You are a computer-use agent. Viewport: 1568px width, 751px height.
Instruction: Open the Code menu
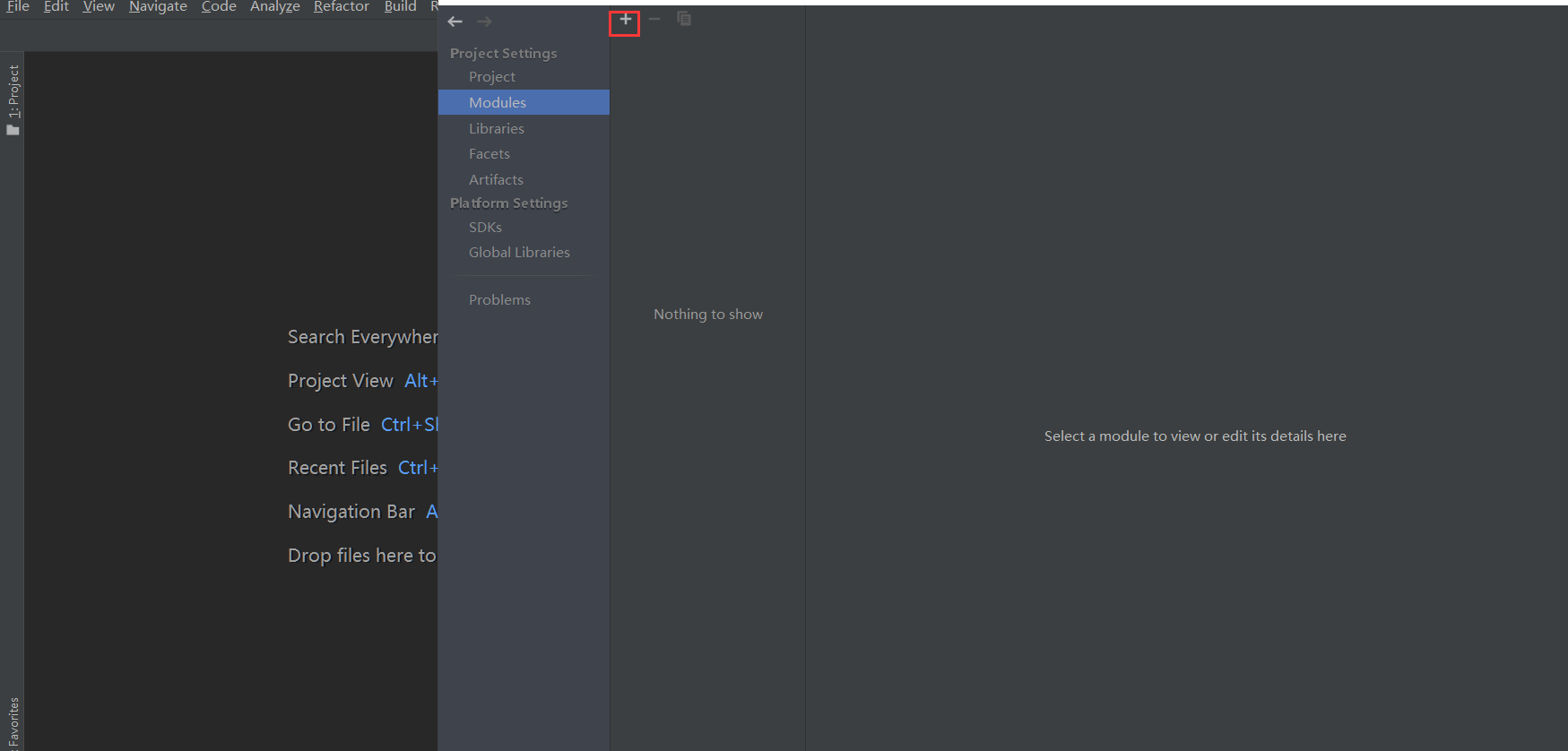(x=219, y=7)
